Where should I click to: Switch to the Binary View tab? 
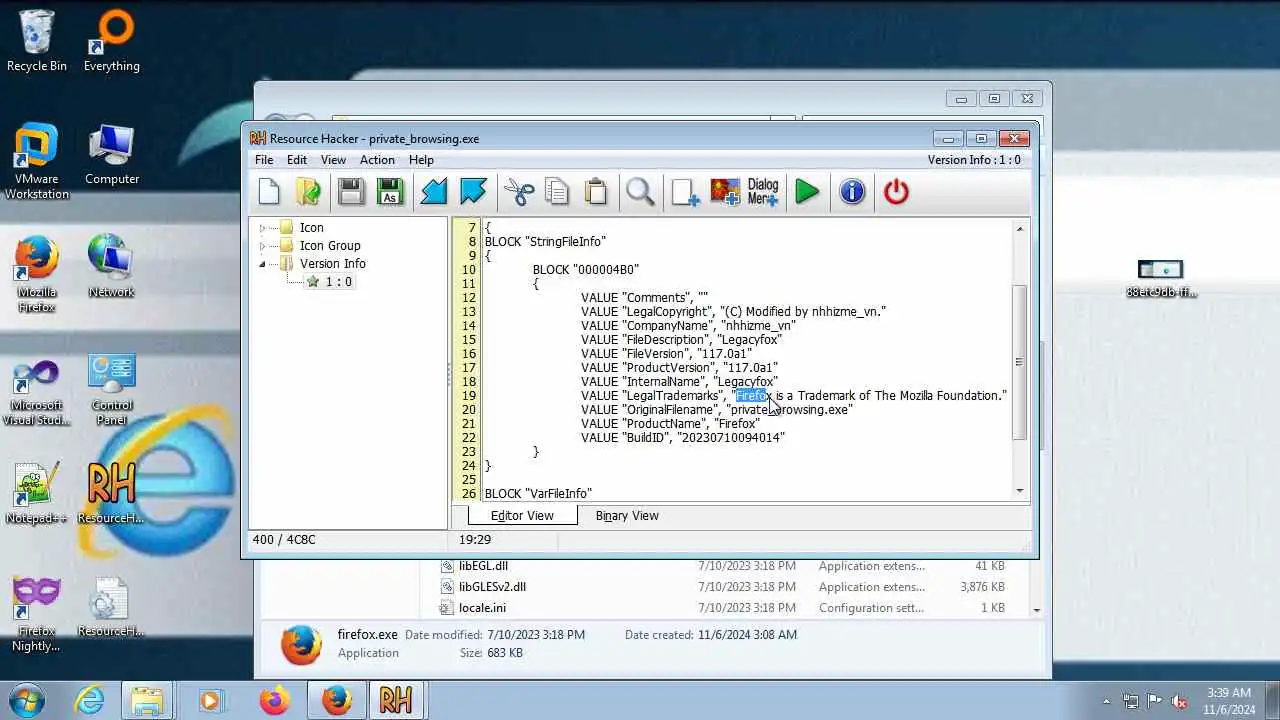[x=627, y=516]
